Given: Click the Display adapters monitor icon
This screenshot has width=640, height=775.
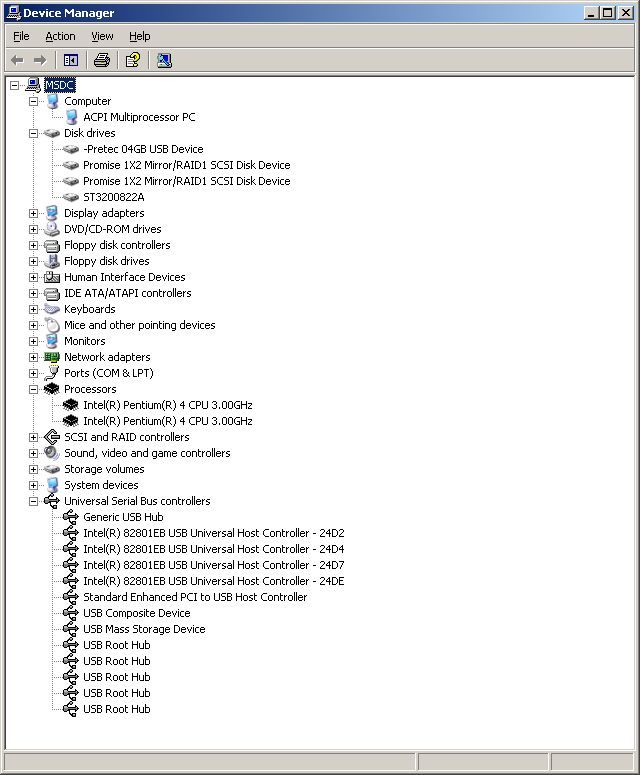Looking at the screenshot, I should tap(52, 213).
